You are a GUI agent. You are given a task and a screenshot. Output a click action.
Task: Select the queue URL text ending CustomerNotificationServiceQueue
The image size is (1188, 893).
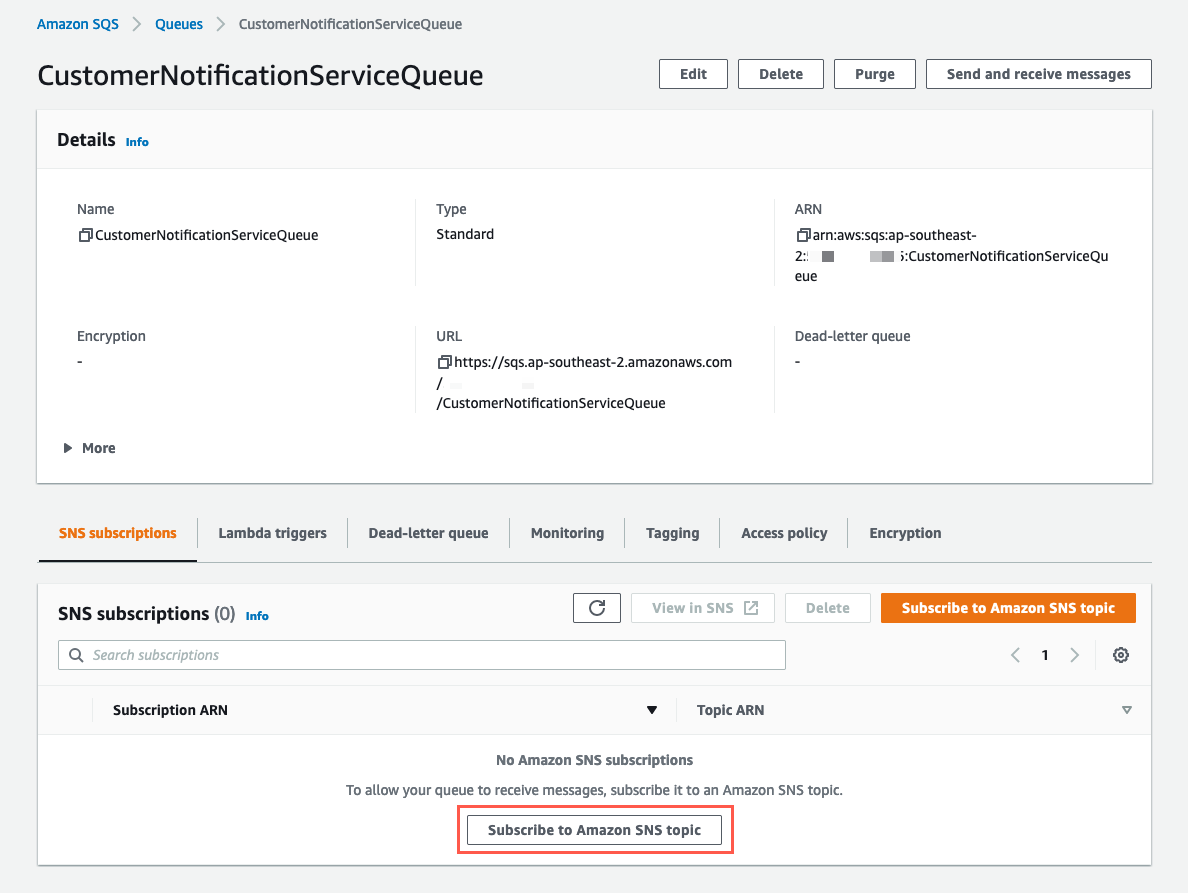pos(584,382)
